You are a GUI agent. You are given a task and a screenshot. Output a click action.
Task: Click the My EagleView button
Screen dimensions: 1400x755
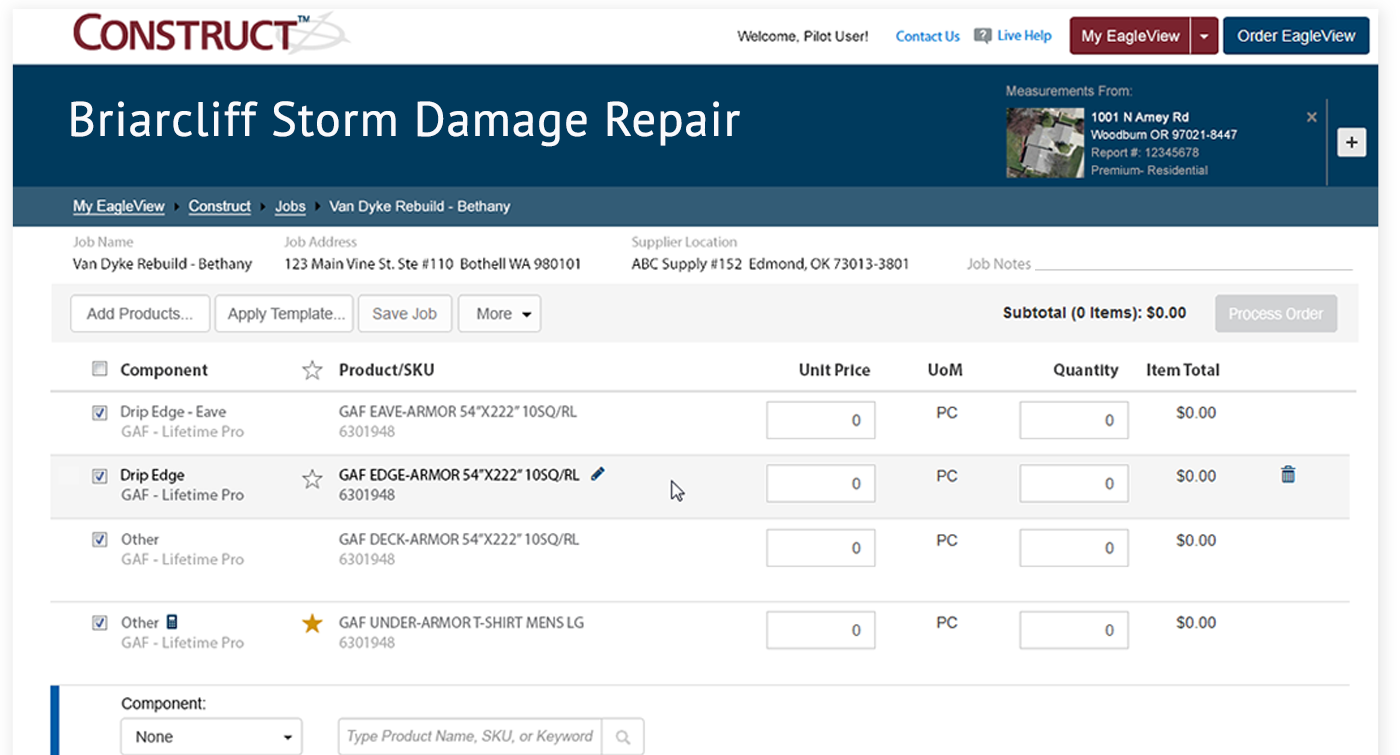coord(1131,36)
